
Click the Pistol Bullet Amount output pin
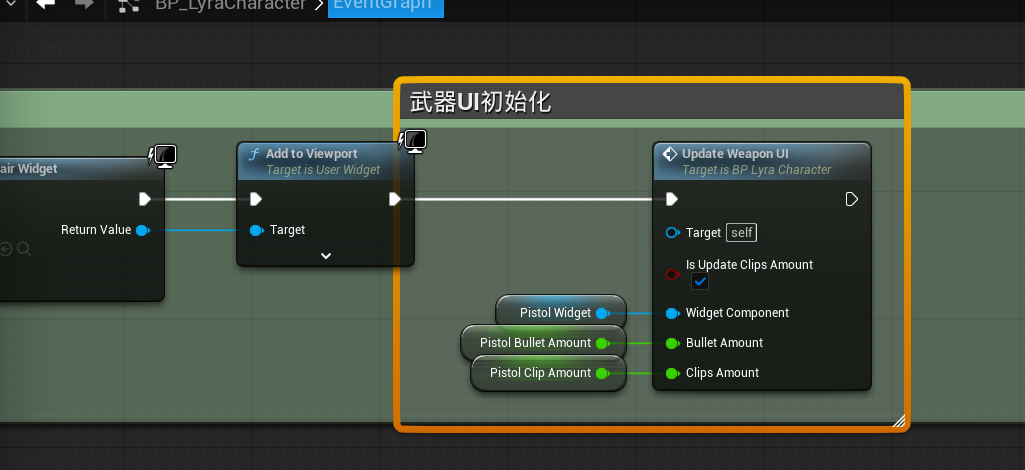pos(602,343)
